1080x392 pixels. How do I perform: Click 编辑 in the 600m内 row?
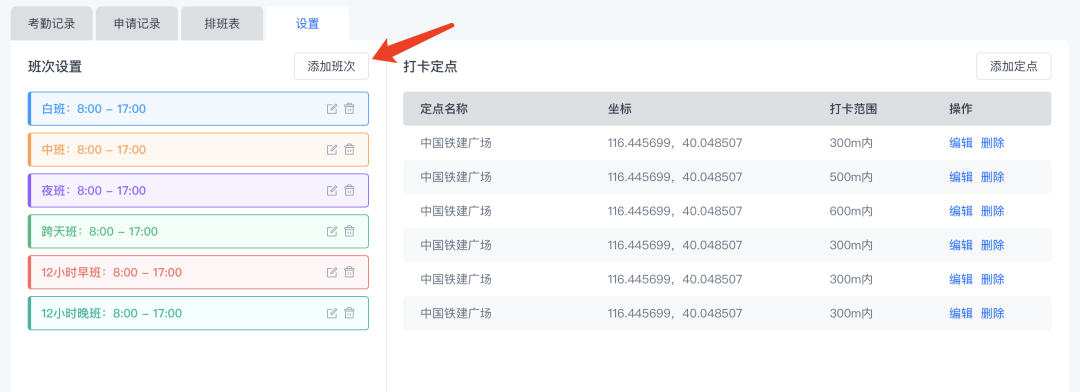click(961, 211)
